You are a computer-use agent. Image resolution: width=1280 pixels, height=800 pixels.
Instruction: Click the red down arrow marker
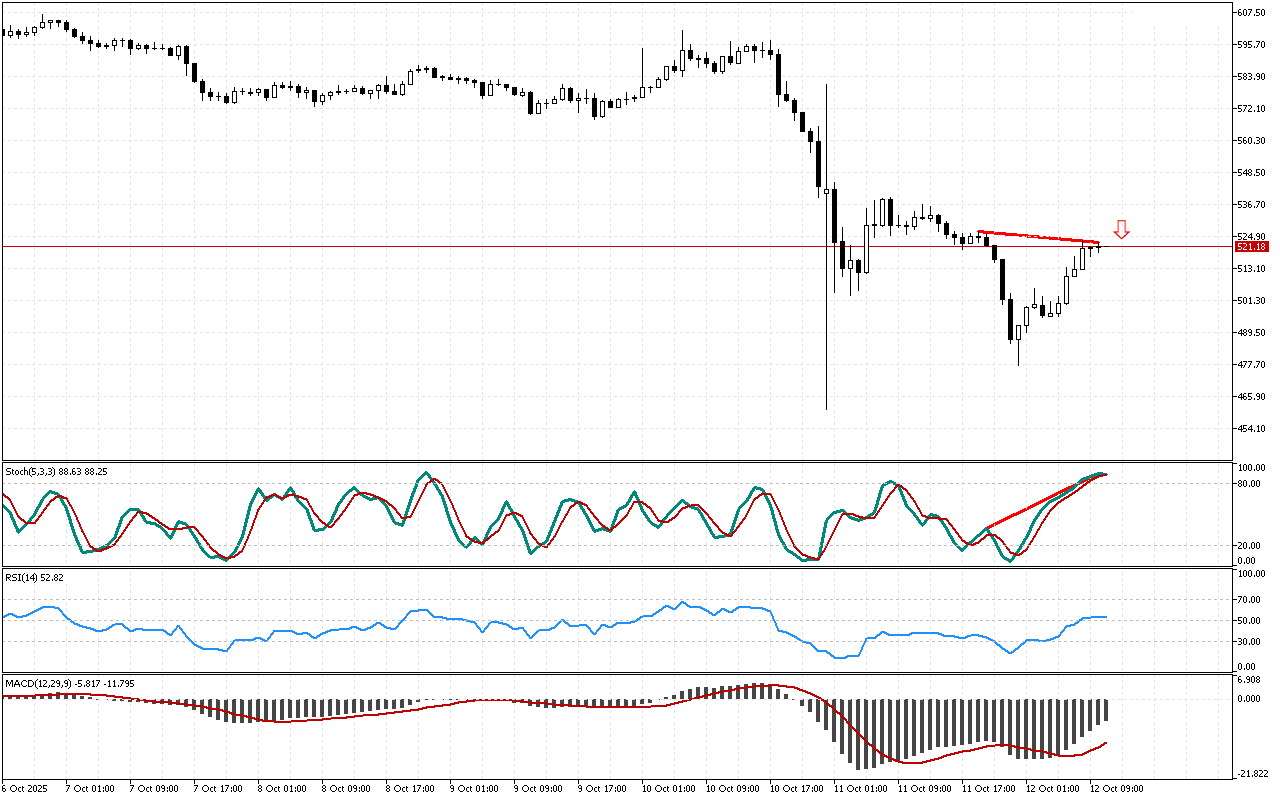(1122, 230)
